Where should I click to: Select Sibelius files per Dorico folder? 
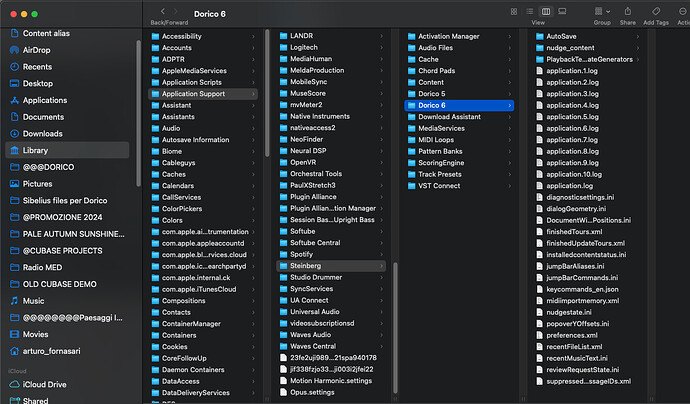(x=65, y=201)
